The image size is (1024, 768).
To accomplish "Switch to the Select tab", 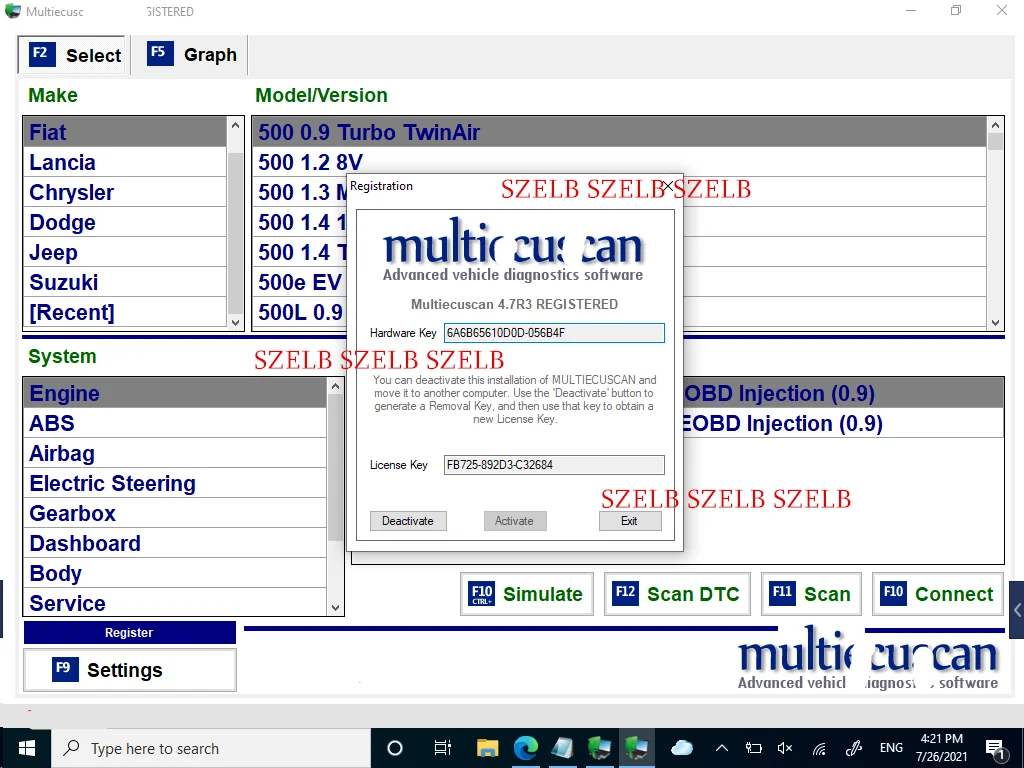I will coord(71,55).
